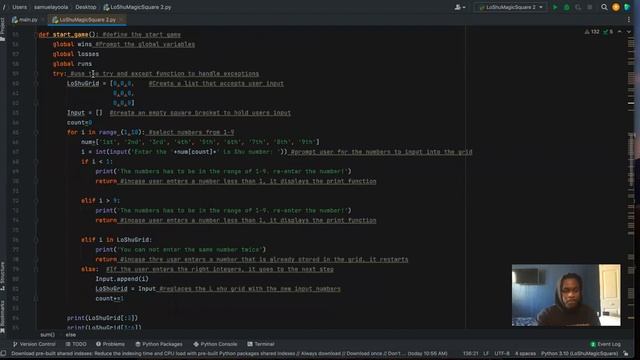The width and height of the screenshot is (640, 360).
Task: Change line separator LF in status bar
Action: click(x=486, y=353)
